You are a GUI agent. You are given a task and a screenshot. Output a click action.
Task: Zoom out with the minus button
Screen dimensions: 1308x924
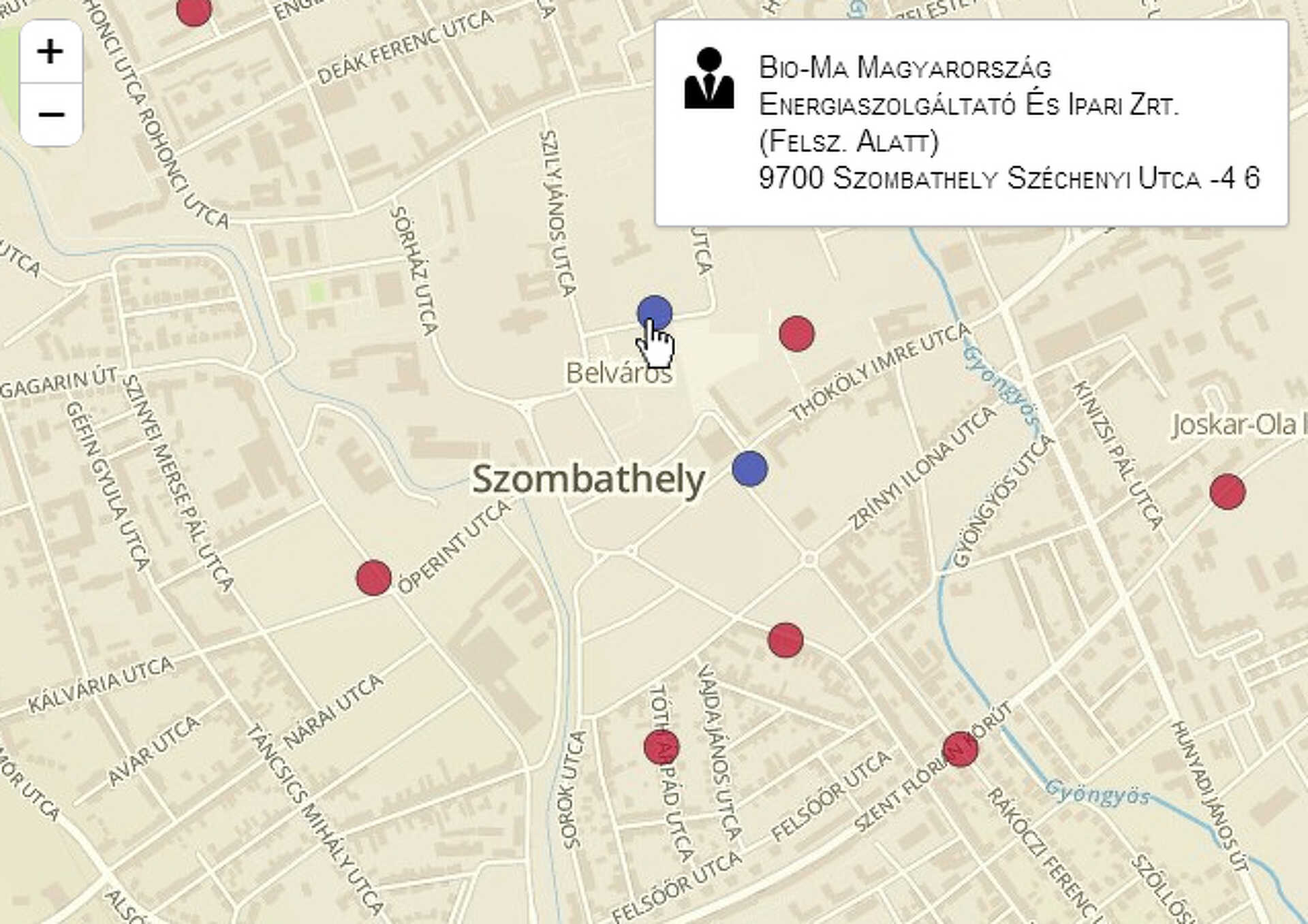(51, 114)
